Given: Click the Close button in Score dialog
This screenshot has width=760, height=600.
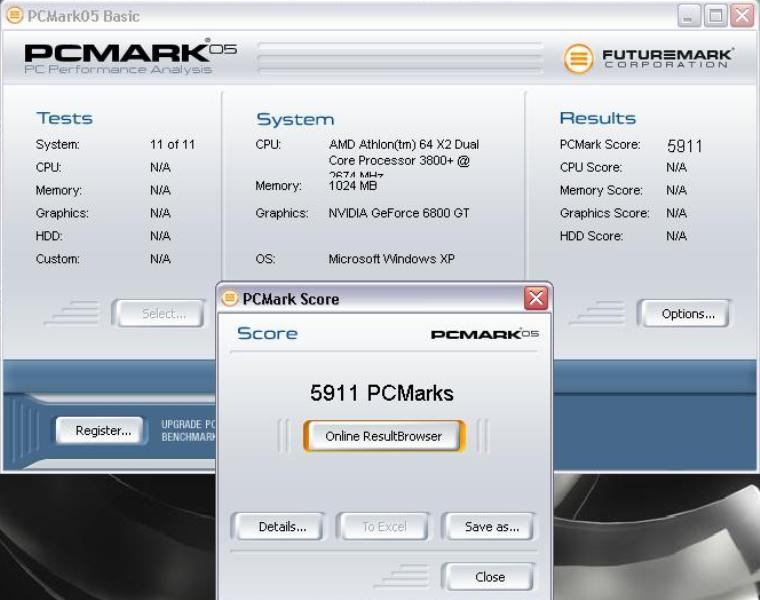Looking at the screenshot, I should (490, 577).
